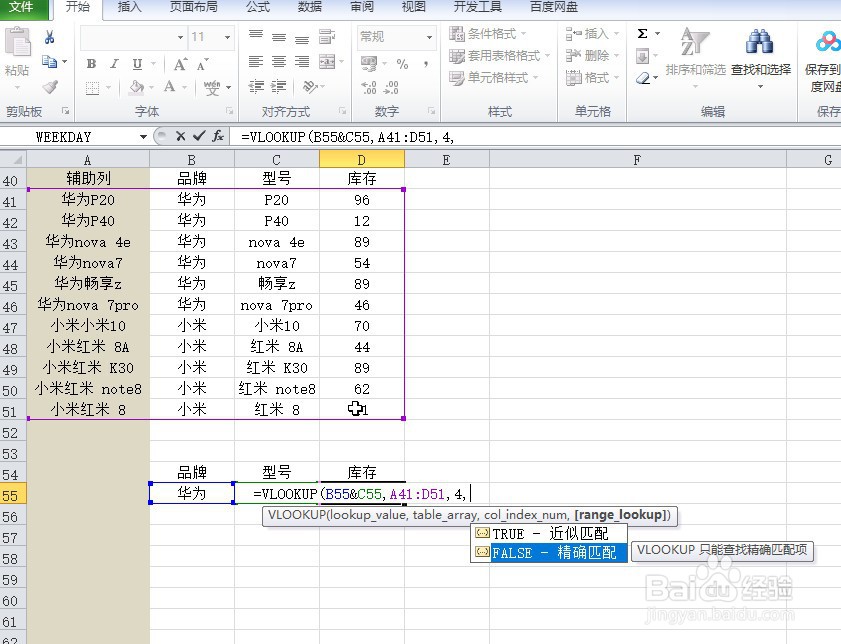The image size is (841, 644).
Task: Click the decrease decimal icon
Action: (x=392, y=87)
